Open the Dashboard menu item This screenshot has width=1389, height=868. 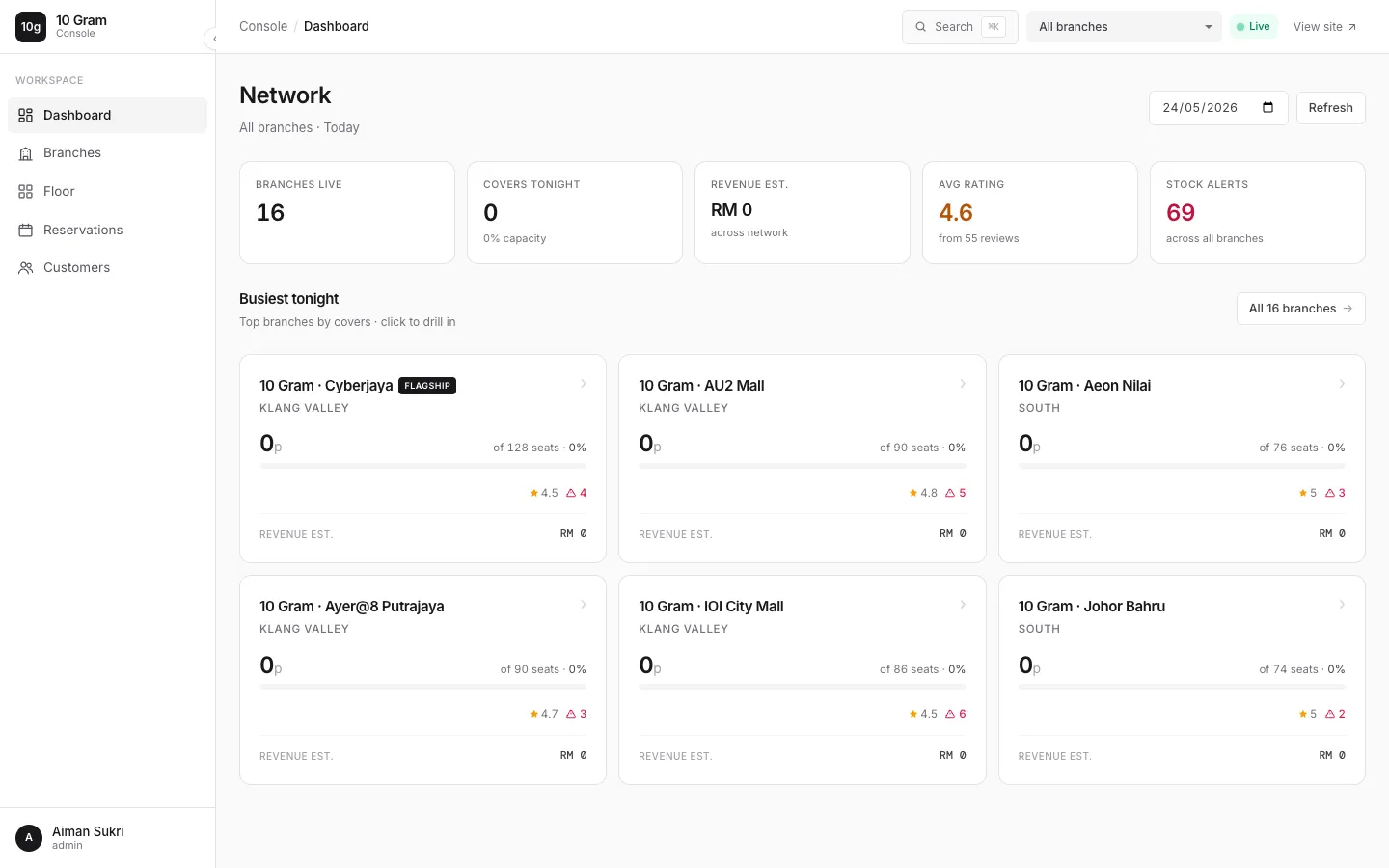108,115
